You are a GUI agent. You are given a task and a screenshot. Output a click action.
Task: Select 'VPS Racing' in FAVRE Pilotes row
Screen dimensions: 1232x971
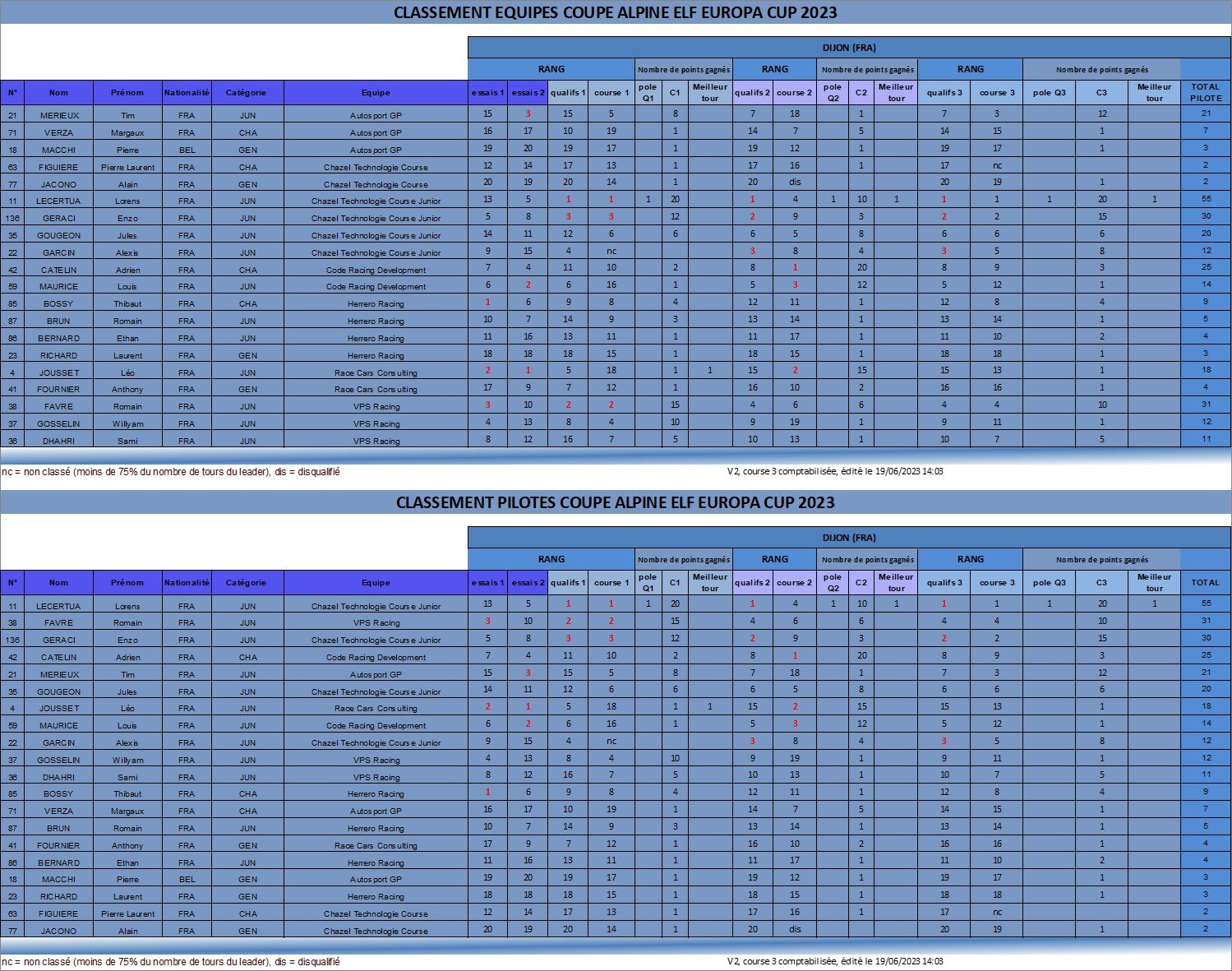tap(376, 623)
